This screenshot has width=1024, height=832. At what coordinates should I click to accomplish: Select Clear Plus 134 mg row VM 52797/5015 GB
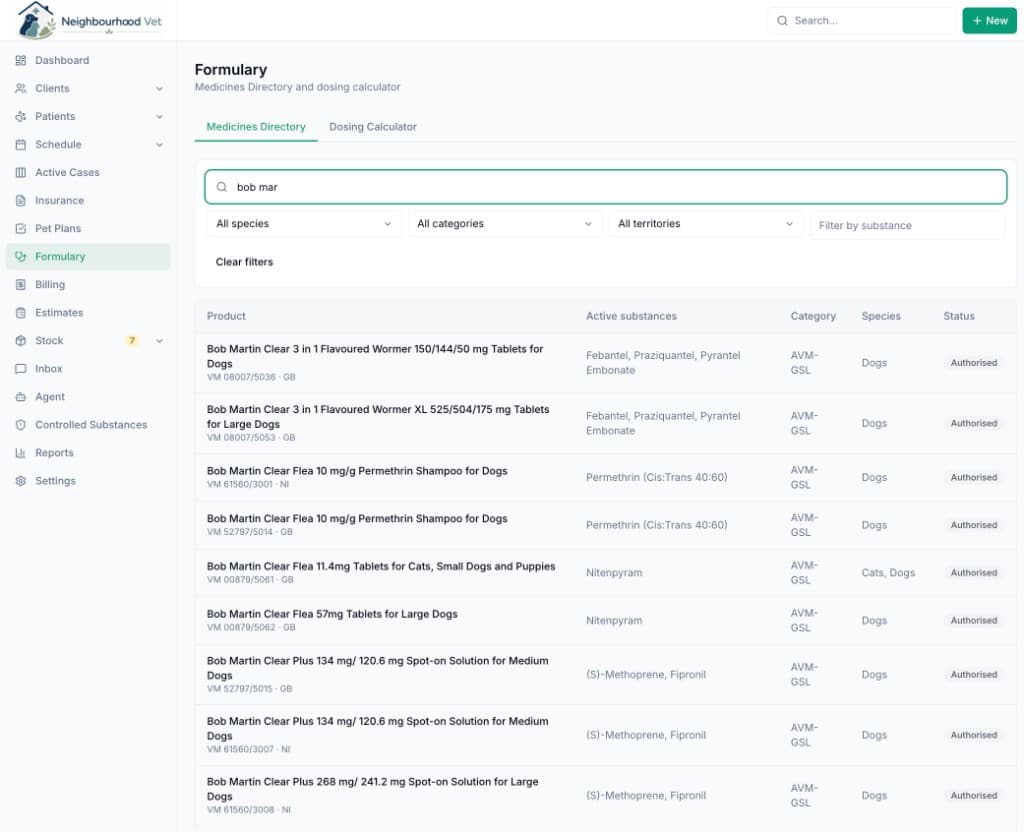point(605,675)
